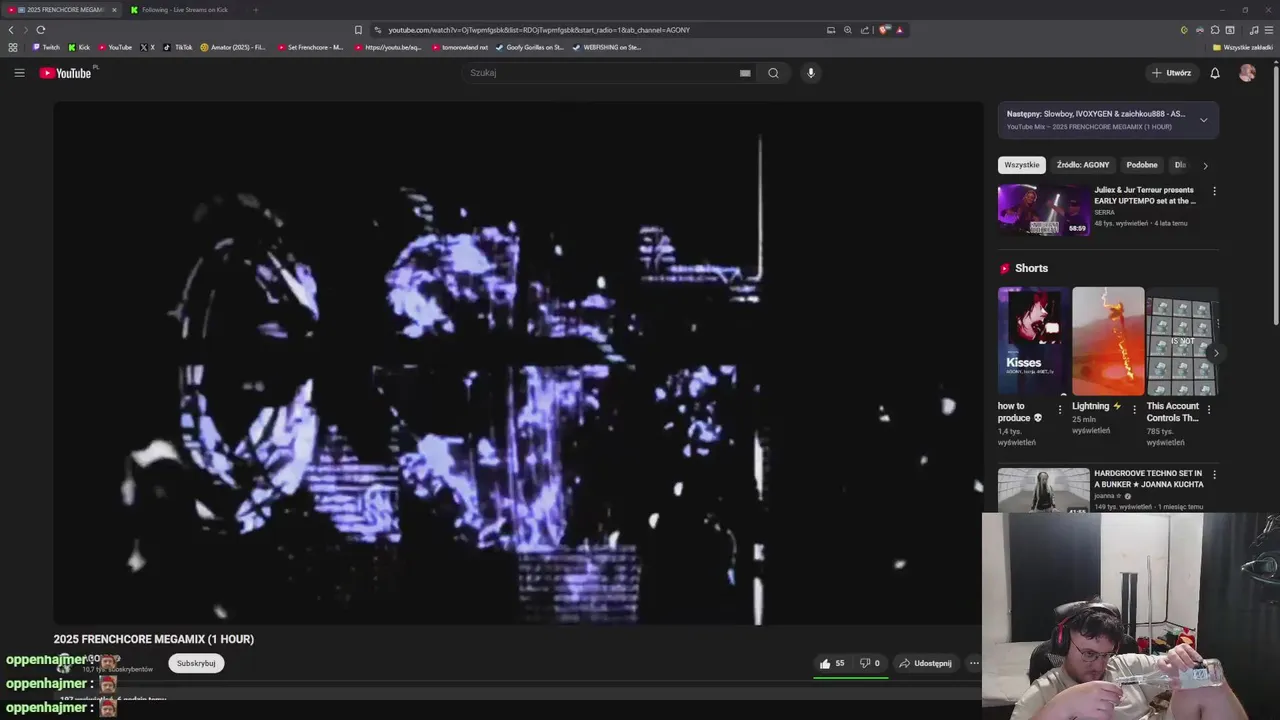The image size is (1280, 720).
Task: Open Brave Rewards triangle icon
Action: [x=900, y=30]
